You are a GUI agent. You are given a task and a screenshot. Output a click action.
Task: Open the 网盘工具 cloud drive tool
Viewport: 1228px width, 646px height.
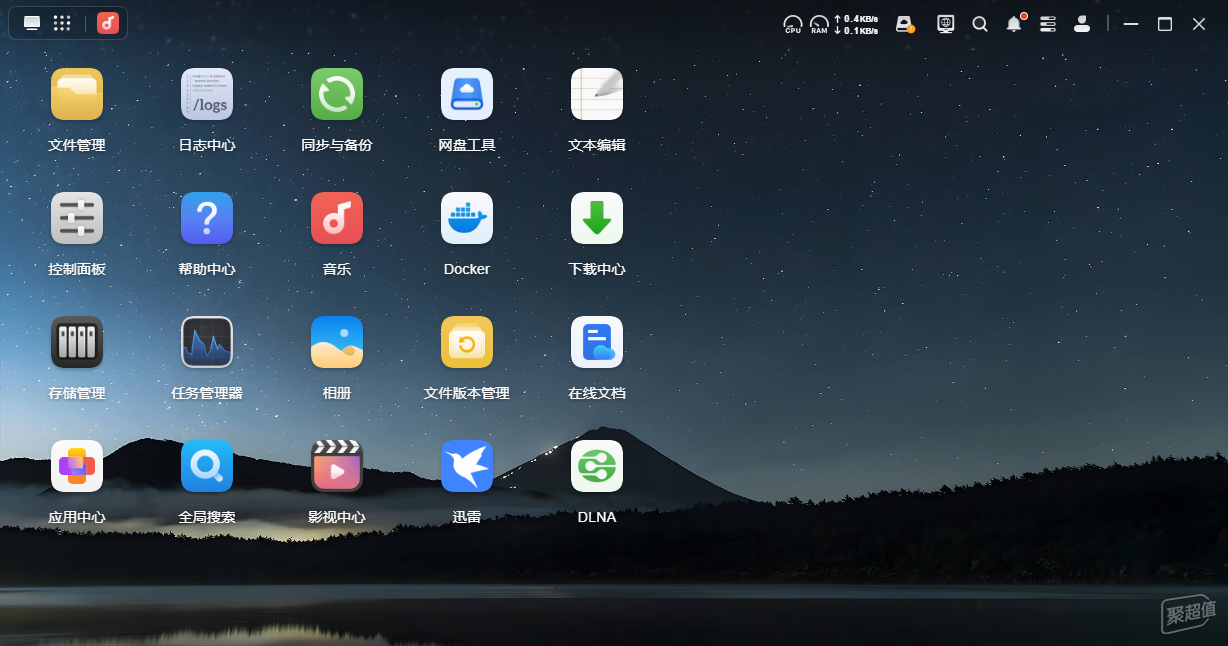coord(467,94)
